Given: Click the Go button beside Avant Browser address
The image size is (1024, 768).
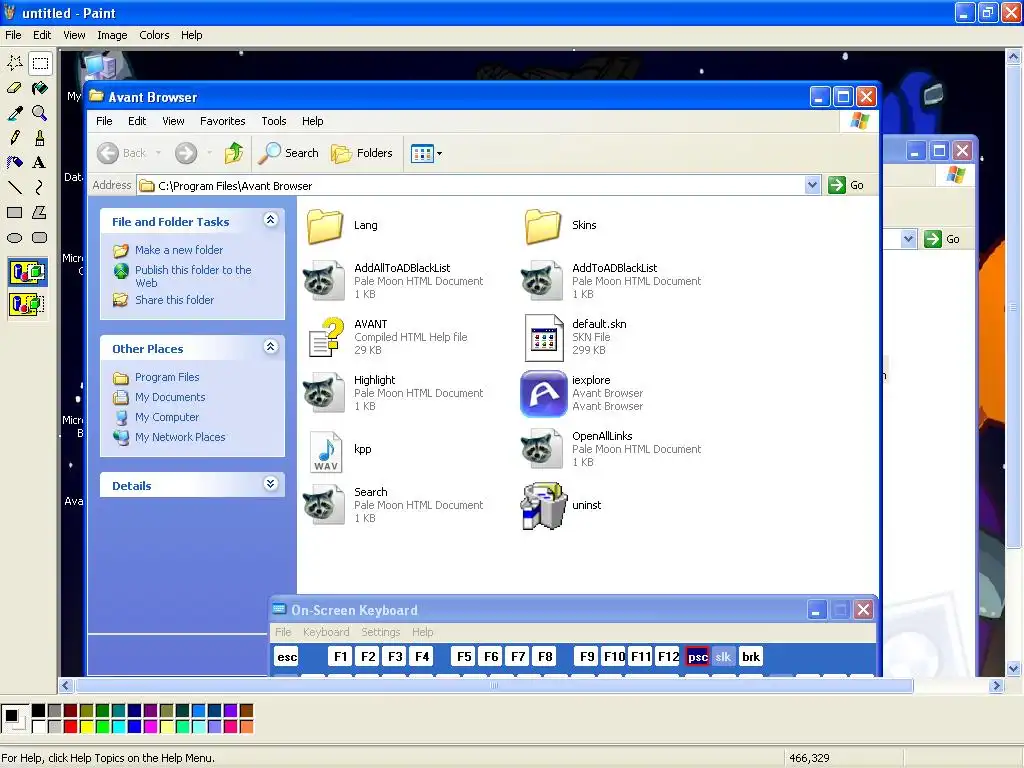Looking at the screenshot, I should click(x=846, y=185).
